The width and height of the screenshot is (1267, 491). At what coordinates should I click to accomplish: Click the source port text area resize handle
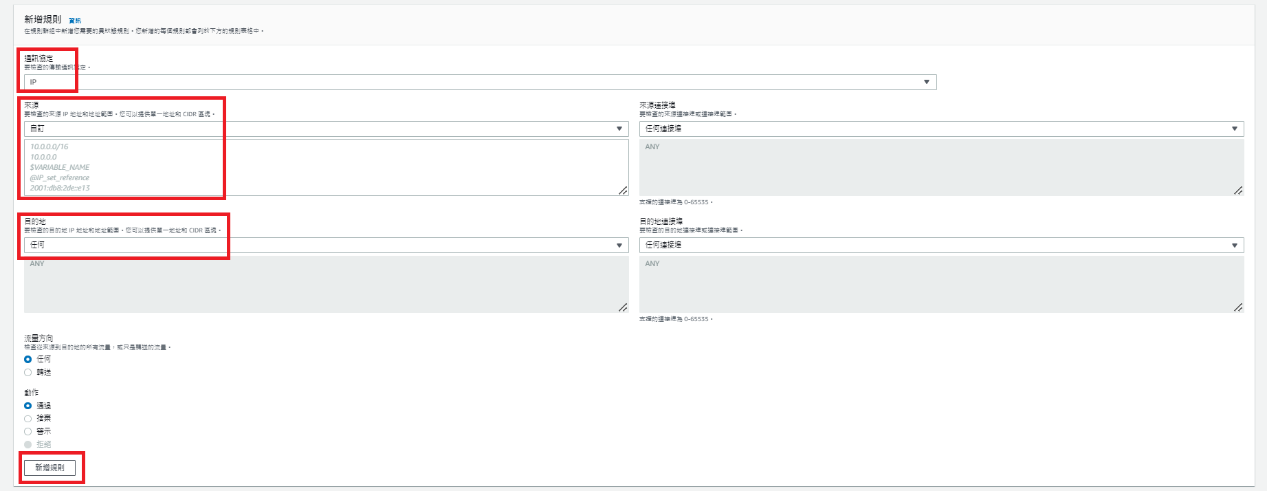pyautogui.click(x=1239, y=190)
